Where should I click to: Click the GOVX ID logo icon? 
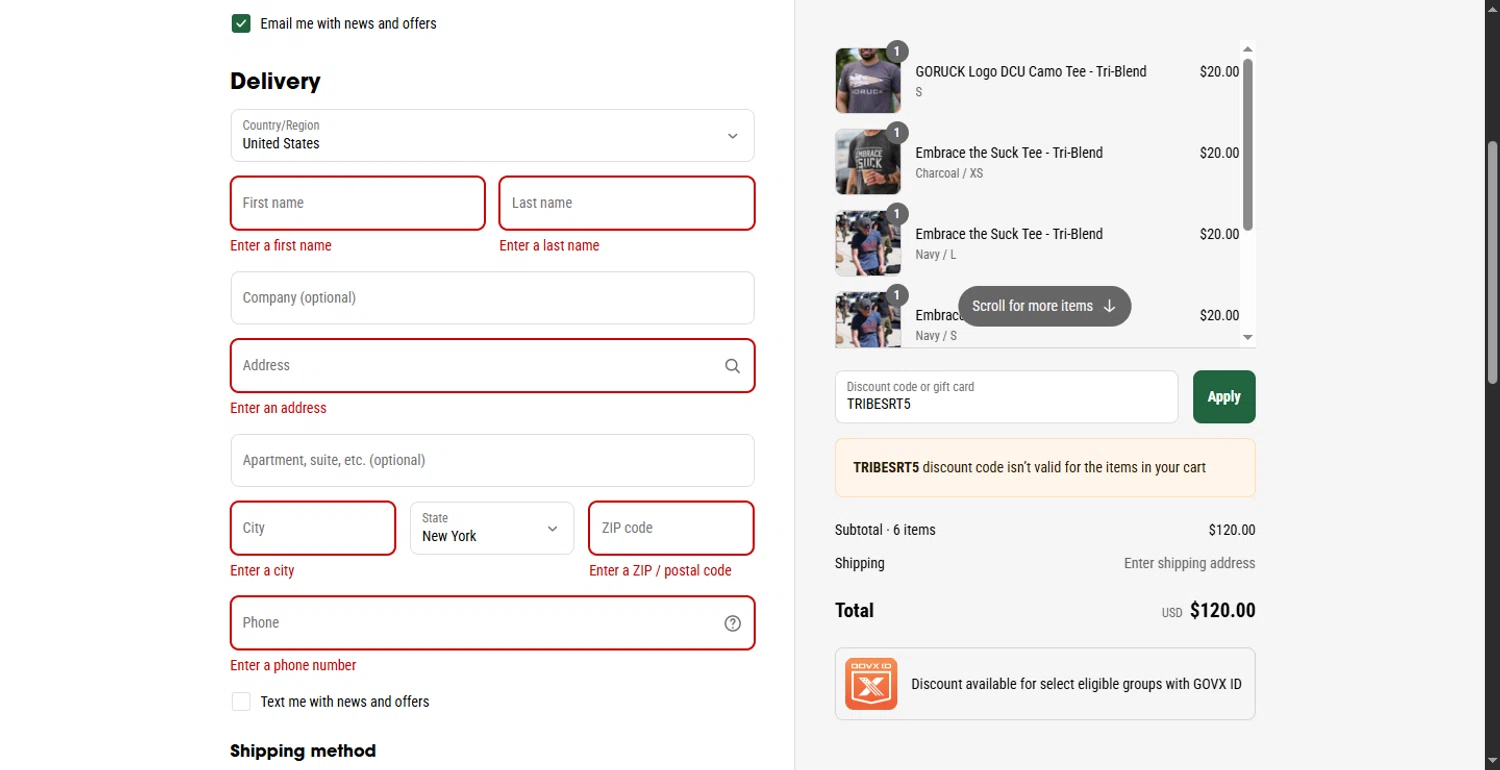(870, 684)
